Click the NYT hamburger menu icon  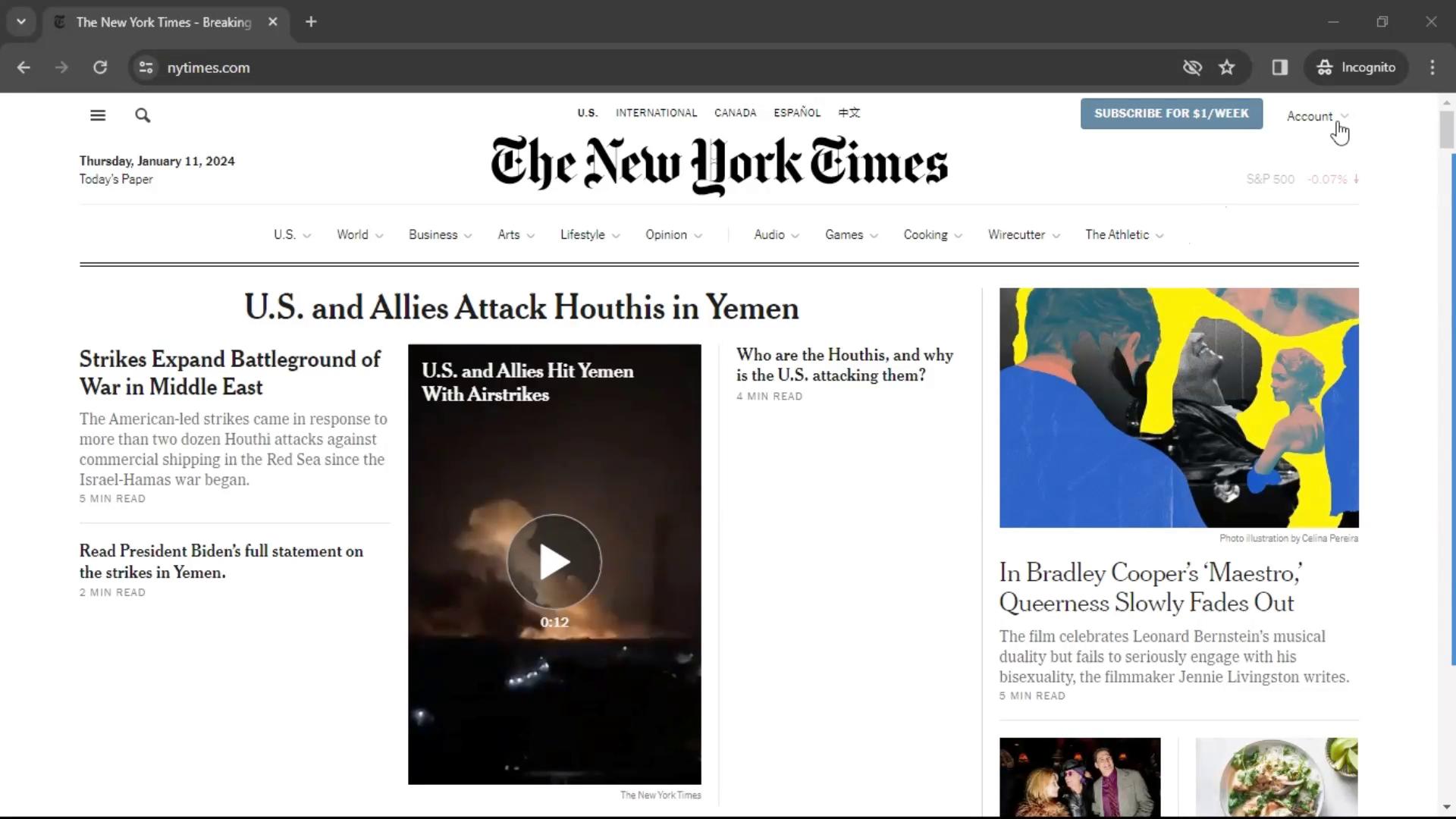tap(98, 115)
